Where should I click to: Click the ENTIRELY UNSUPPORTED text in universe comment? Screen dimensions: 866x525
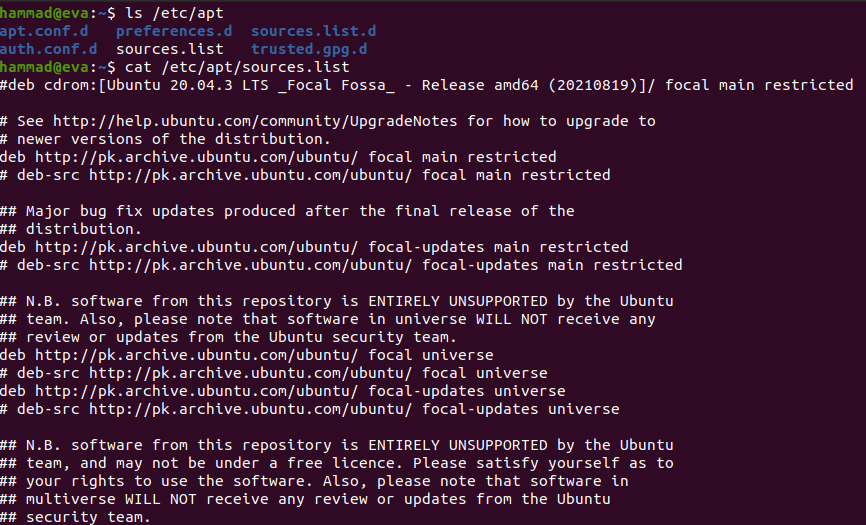coord(458,301)
